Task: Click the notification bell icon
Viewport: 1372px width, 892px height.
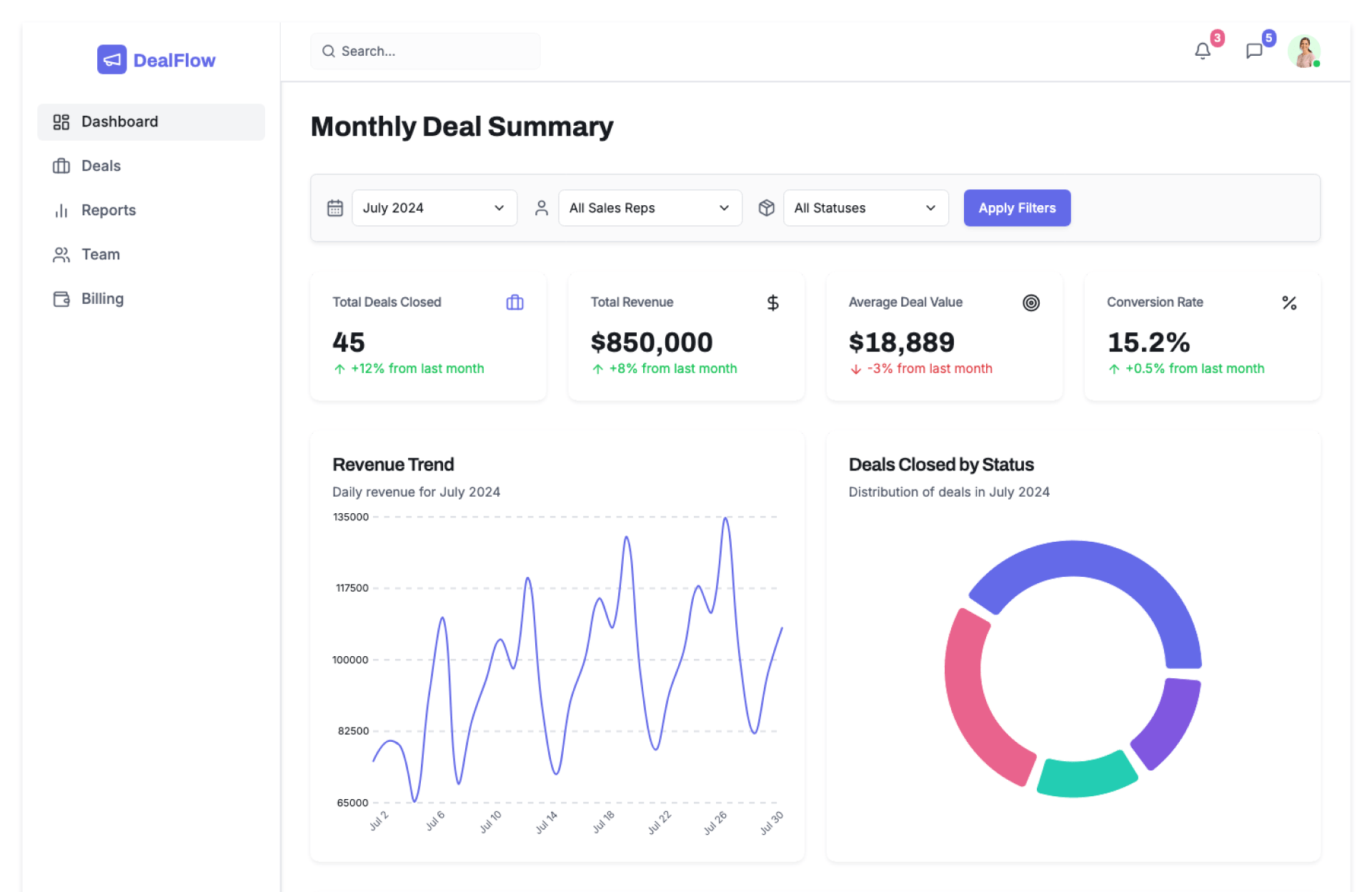Action: coord(1203,51)
